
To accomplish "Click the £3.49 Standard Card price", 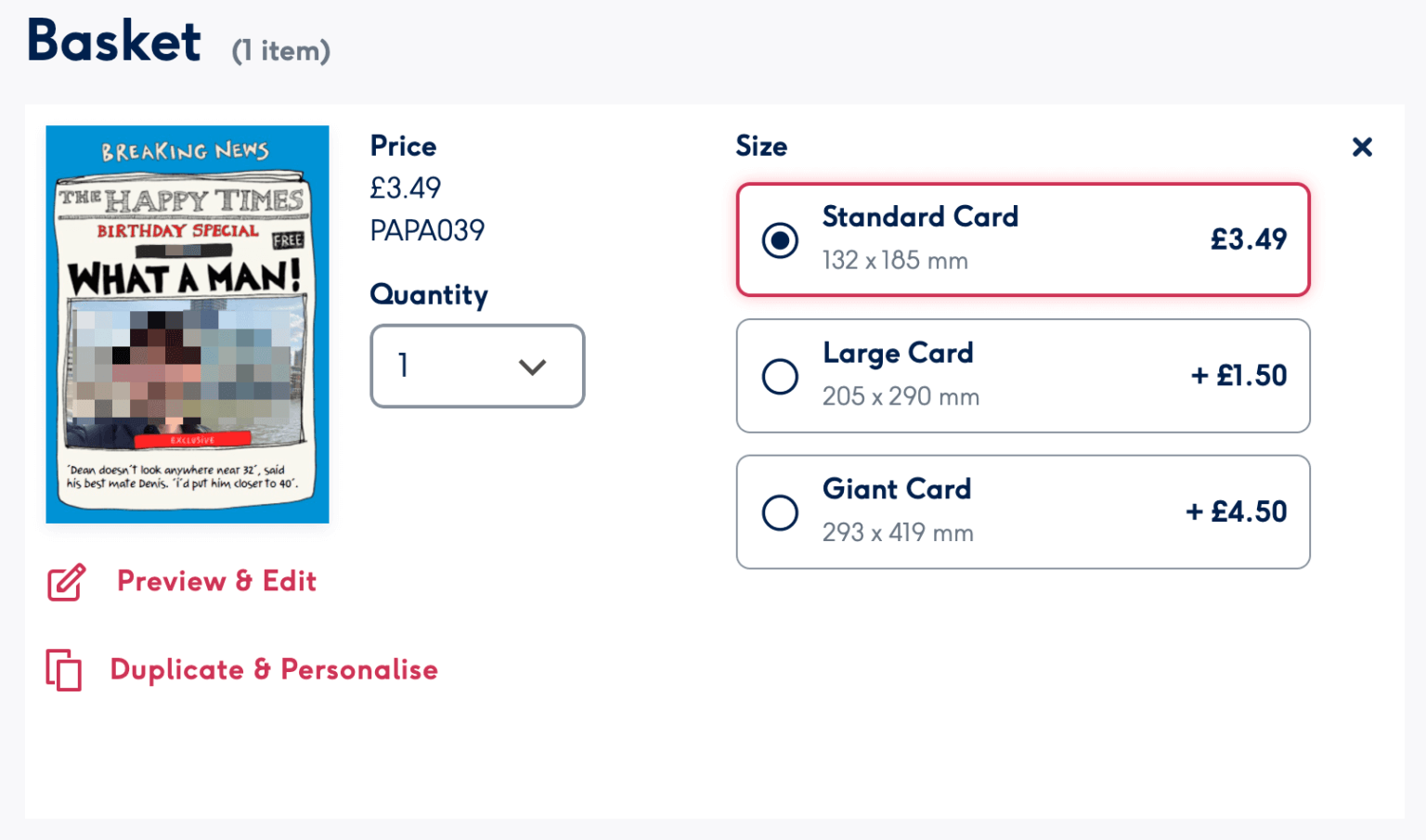I will (x=1249, y=239).
